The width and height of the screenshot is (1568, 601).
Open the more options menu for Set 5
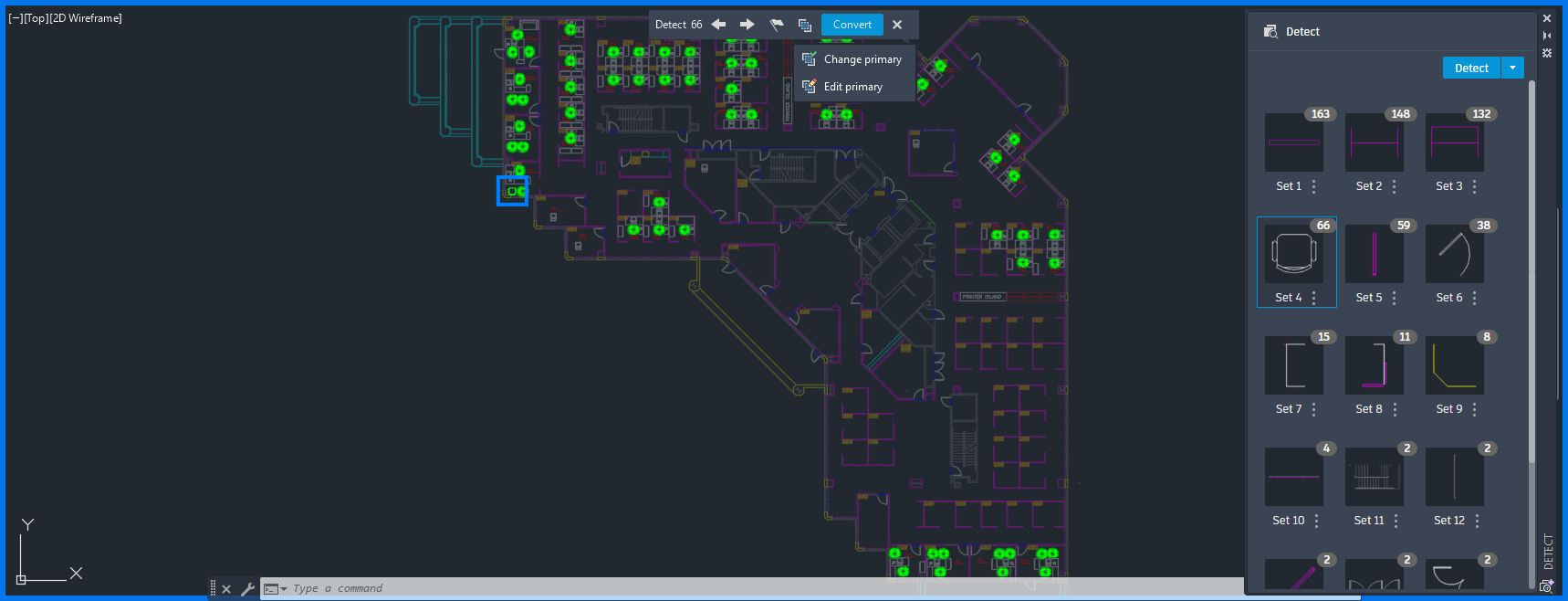coord(1395,298)
